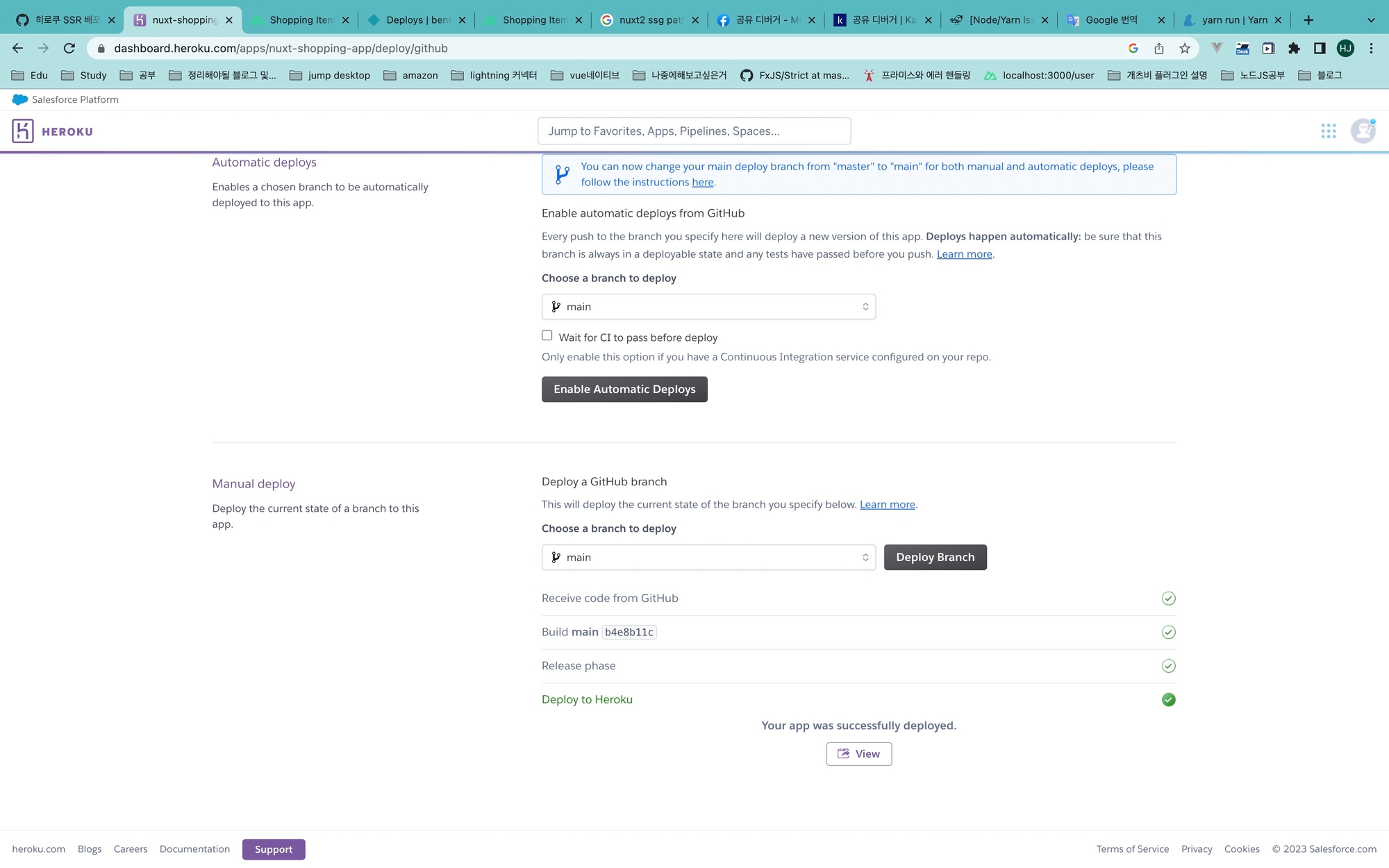Open manual deploy branch dropdown
1389x868 pixels.
[x=708, y=558]
